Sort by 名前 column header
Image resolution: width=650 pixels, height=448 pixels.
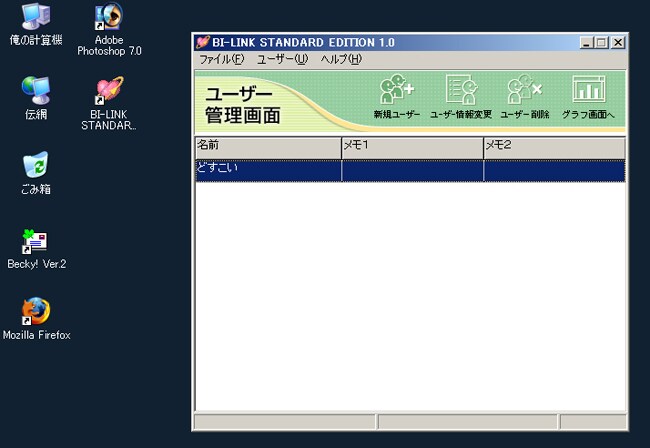pos(268,148)
